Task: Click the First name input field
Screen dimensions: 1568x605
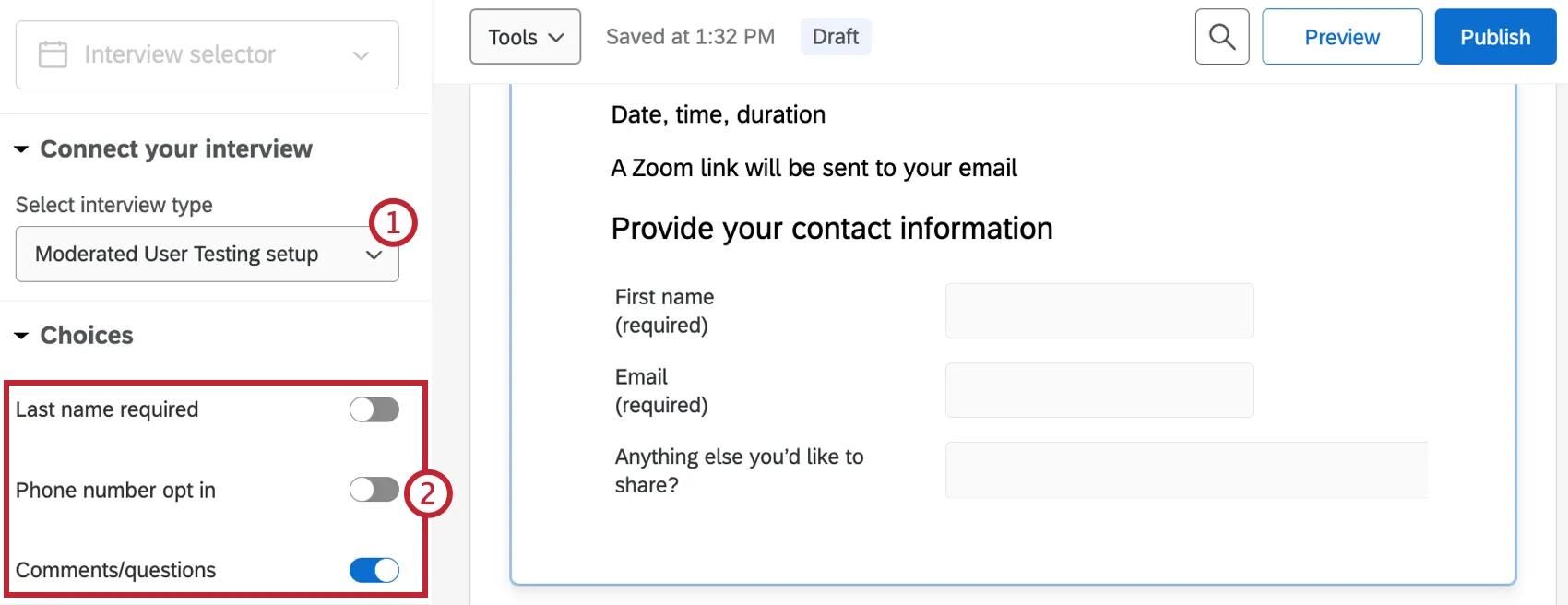Action: pos(1099,311)
